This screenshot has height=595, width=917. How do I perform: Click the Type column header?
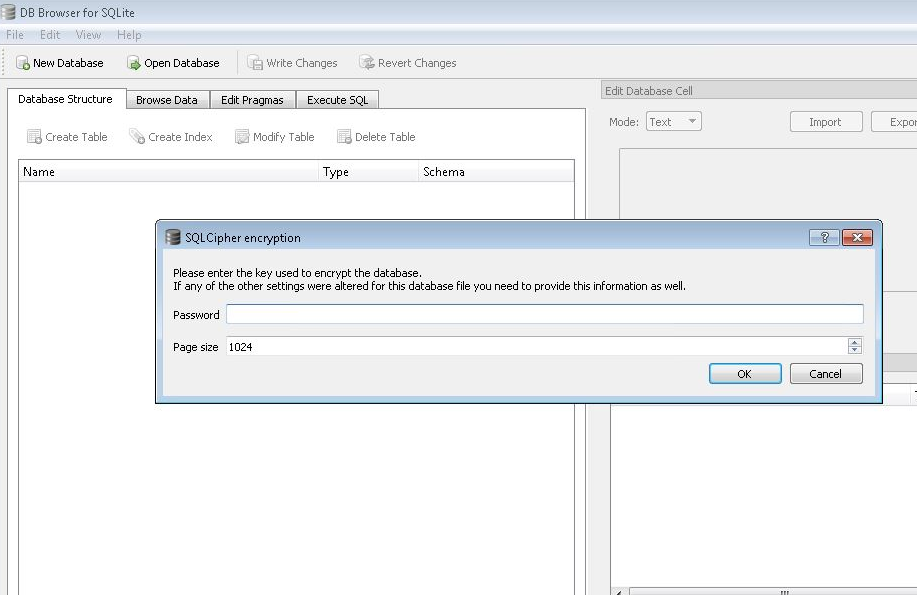tap(368, 172)
